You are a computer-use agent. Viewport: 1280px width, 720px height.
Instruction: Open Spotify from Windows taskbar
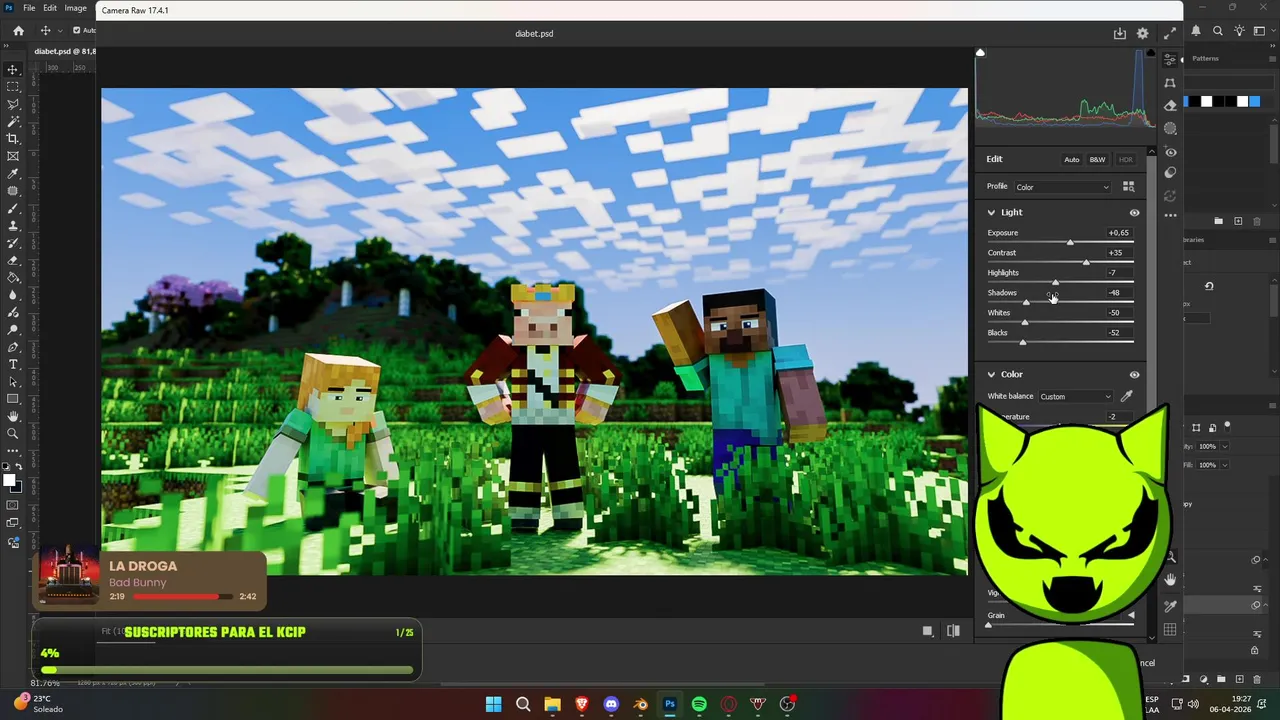[699, 704]
